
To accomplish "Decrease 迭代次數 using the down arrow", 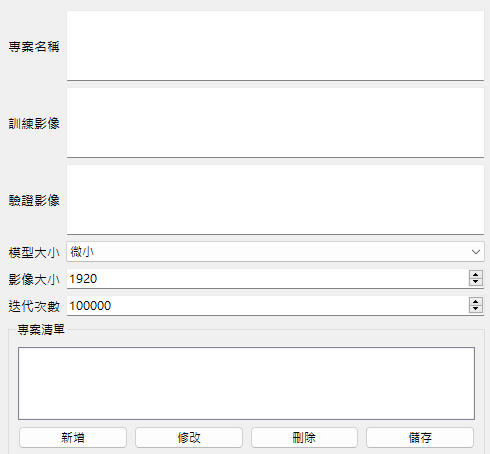I will tap(476, 309).
